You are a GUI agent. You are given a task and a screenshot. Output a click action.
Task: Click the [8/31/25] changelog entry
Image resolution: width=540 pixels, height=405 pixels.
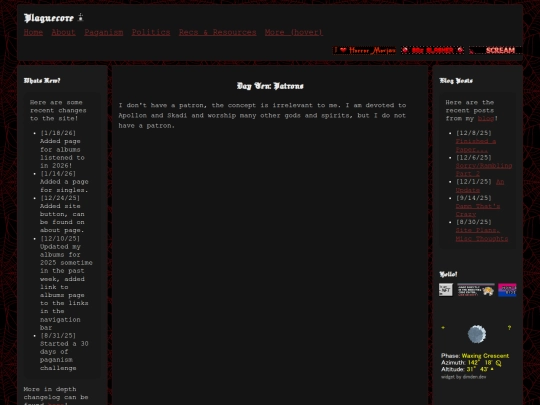coord(64,352)
